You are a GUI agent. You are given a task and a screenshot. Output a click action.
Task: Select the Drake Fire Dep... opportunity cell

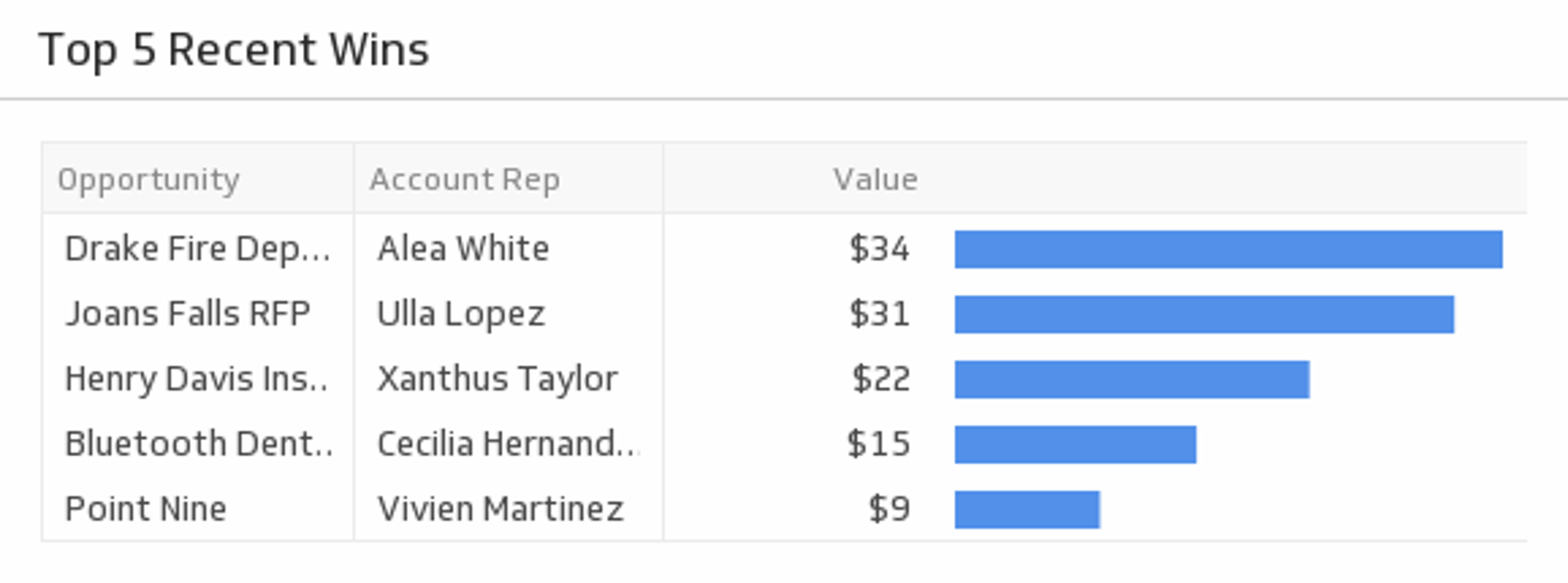coord(198,249)
